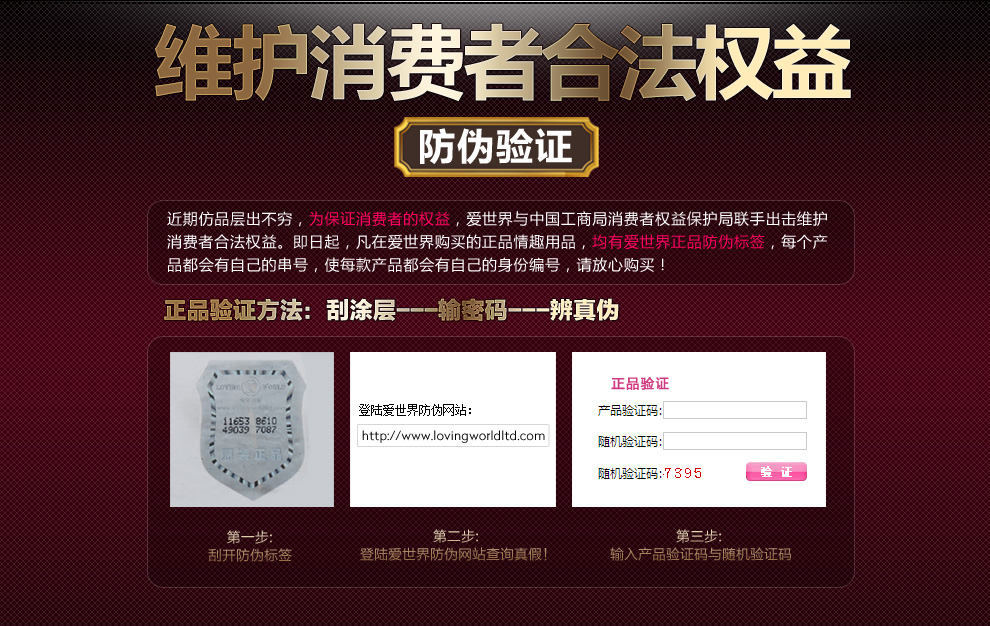
Task: Click the 第一步 caption under the label photo
Action: (x=250, y=537)
